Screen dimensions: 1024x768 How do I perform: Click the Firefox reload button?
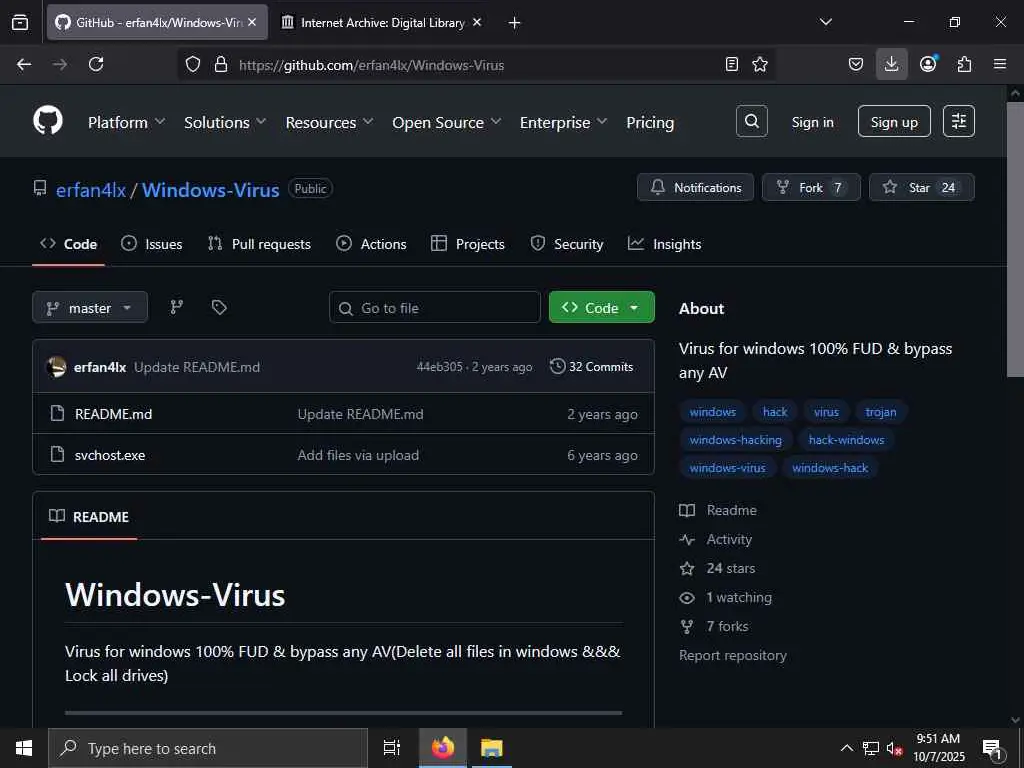coord(96,64)
